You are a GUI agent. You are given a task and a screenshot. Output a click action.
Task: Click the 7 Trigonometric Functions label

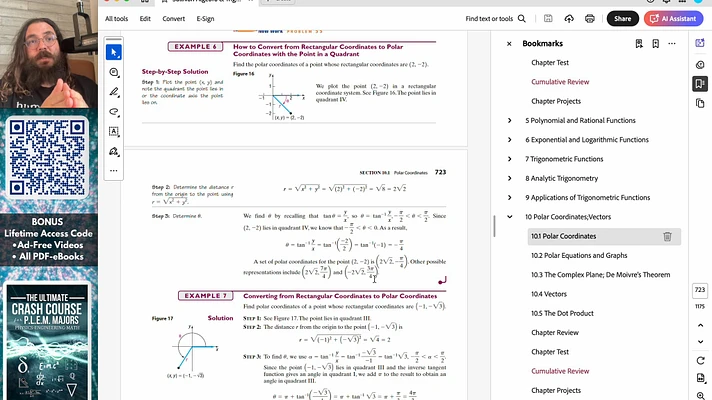[x=564, y=159]
